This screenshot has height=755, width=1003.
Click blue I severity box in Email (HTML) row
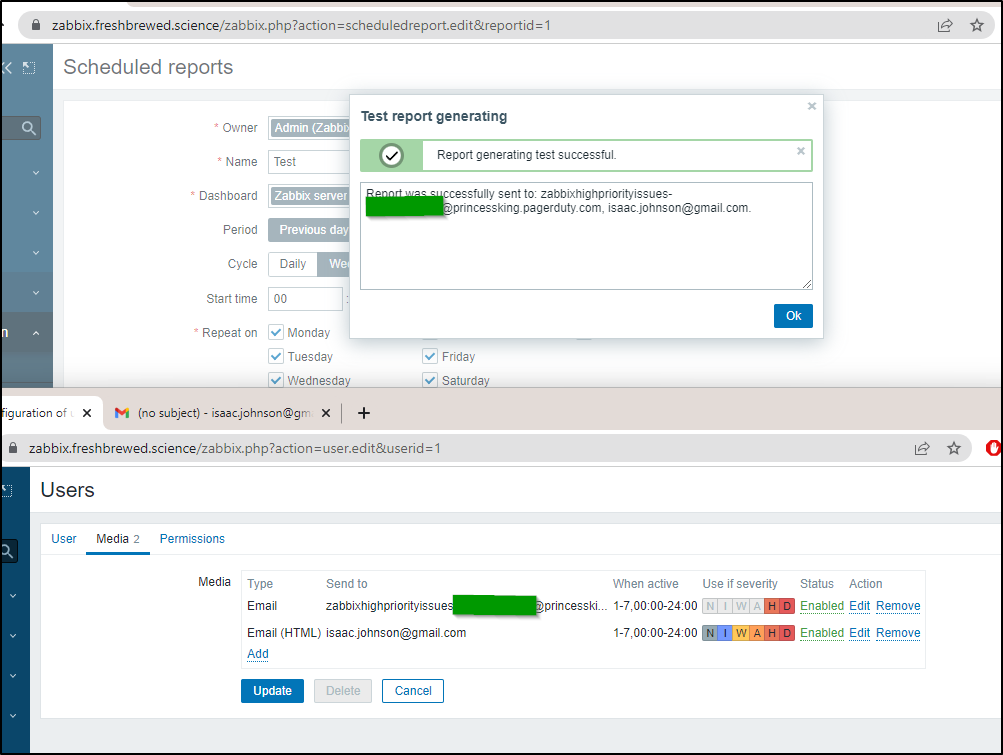(725, 633)
